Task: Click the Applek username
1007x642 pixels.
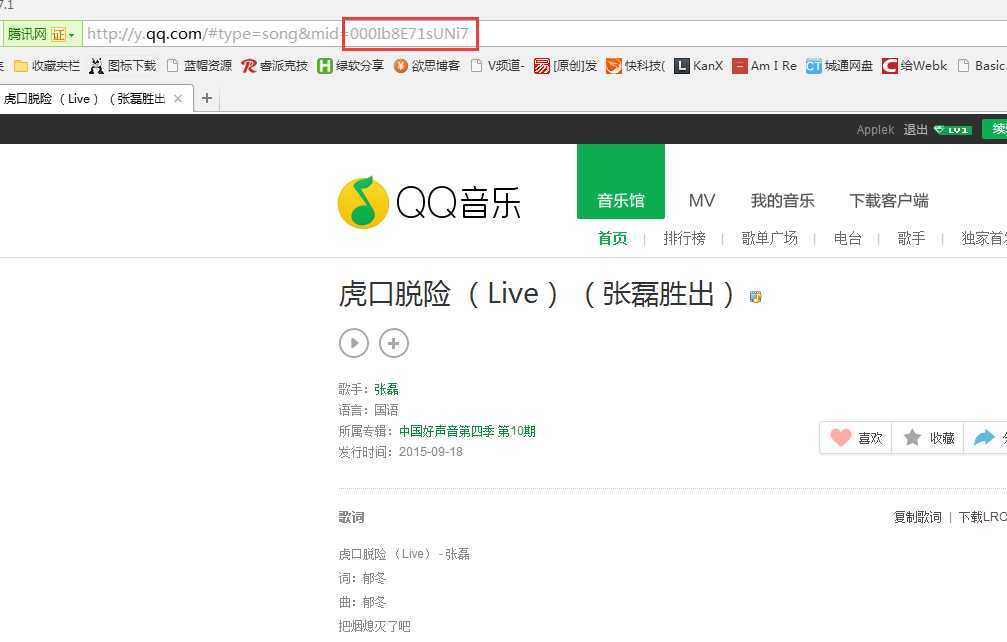Action: (x=875, y=130)
